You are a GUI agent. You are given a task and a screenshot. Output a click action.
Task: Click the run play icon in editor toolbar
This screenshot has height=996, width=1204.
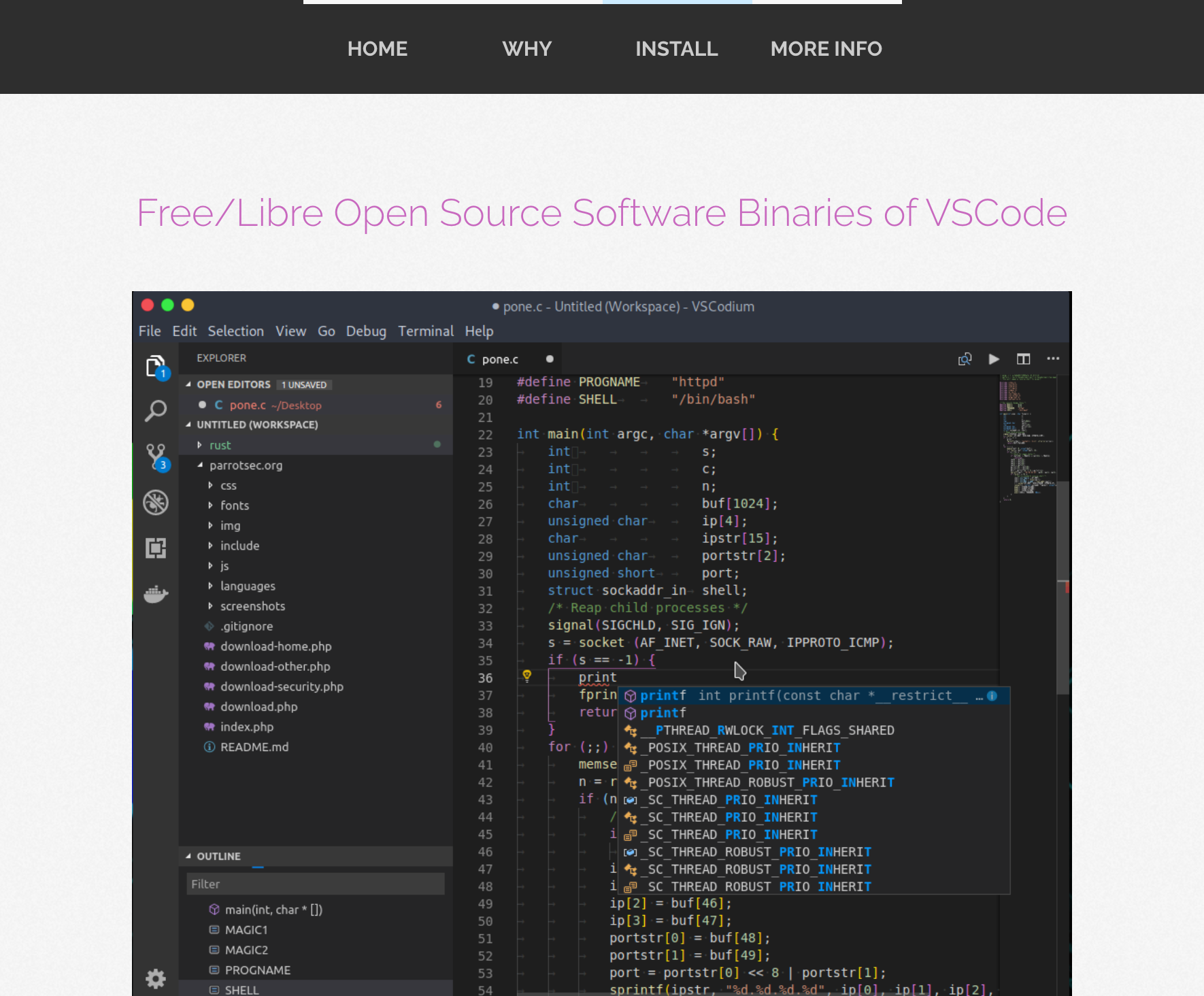point(994,359)
